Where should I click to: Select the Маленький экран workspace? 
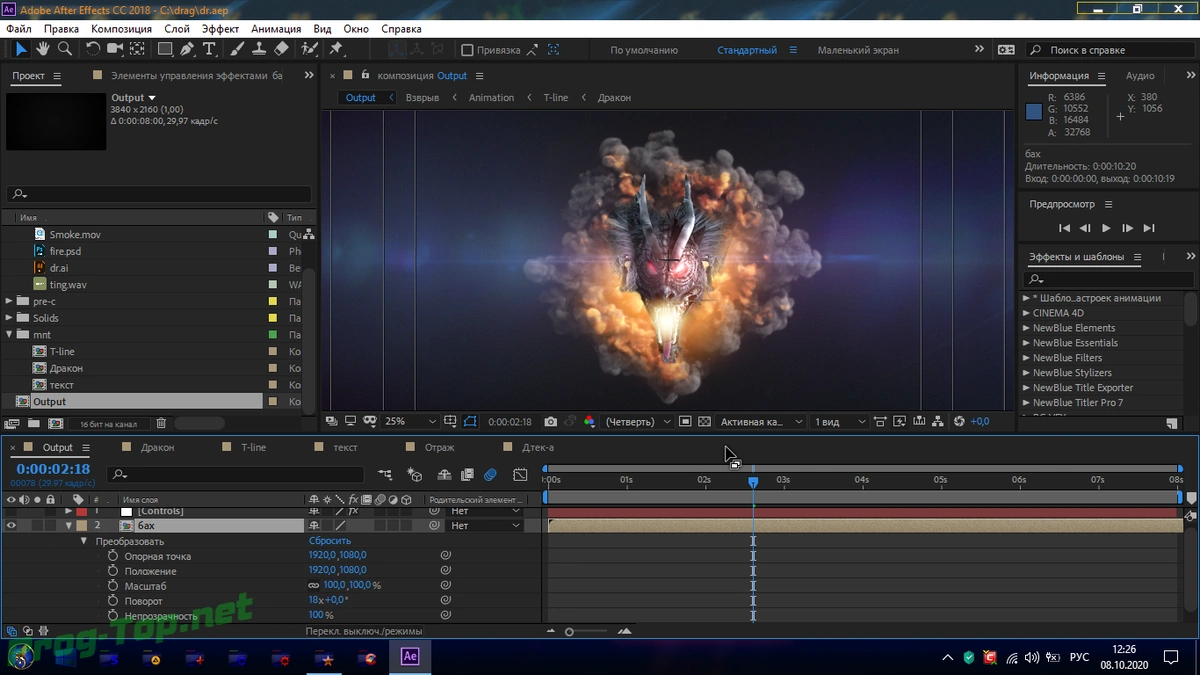tap(858, 50)
